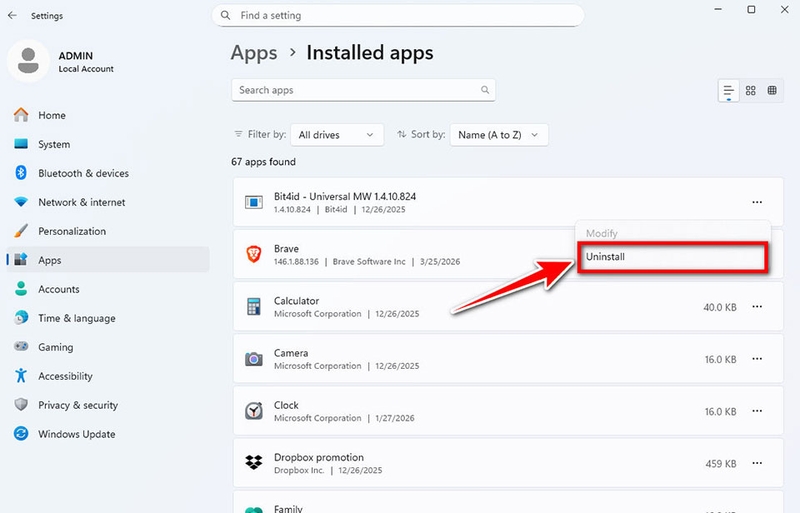800x513 pixels.
Task: Click the Camera app icon
Action: tap(254, 359)
